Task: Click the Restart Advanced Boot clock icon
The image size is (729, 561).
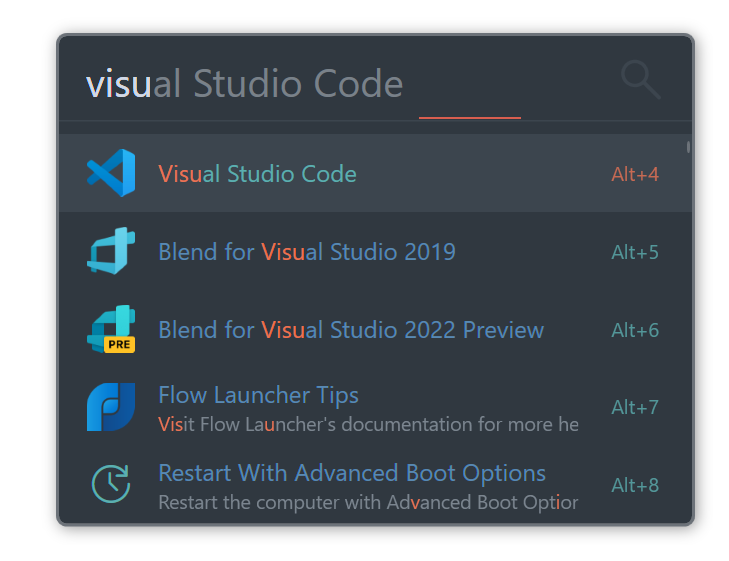Action: tap(111, 484)
